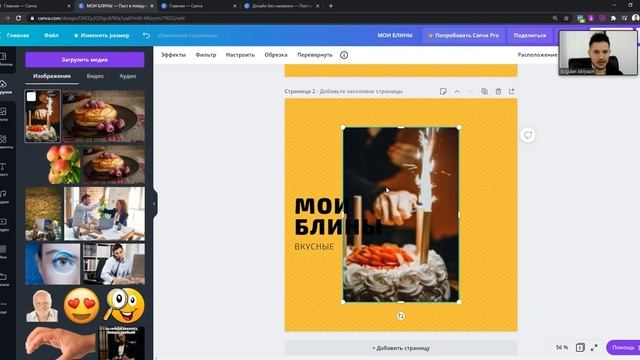Bookmark this page with the star icon
The image size is (640, 360).
[566, 18]
